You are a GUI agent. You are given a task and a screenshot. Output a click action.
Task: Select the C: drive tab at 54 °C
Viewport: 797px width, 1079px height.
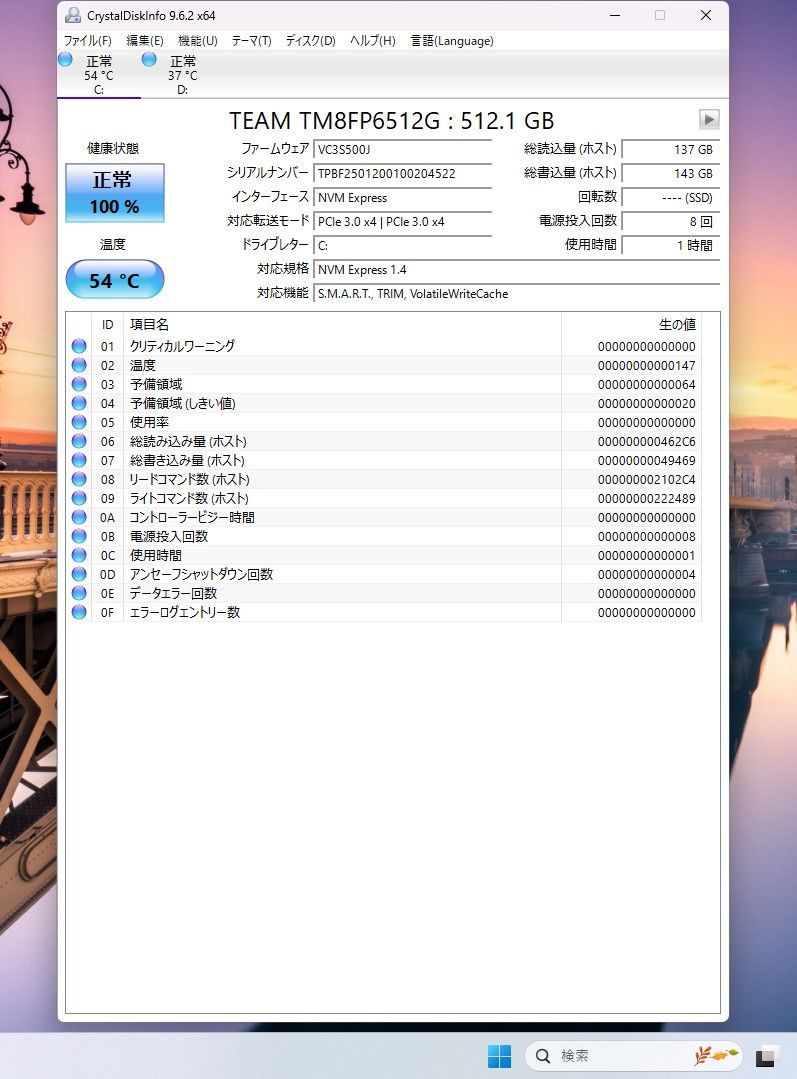[x=99, y=74]
